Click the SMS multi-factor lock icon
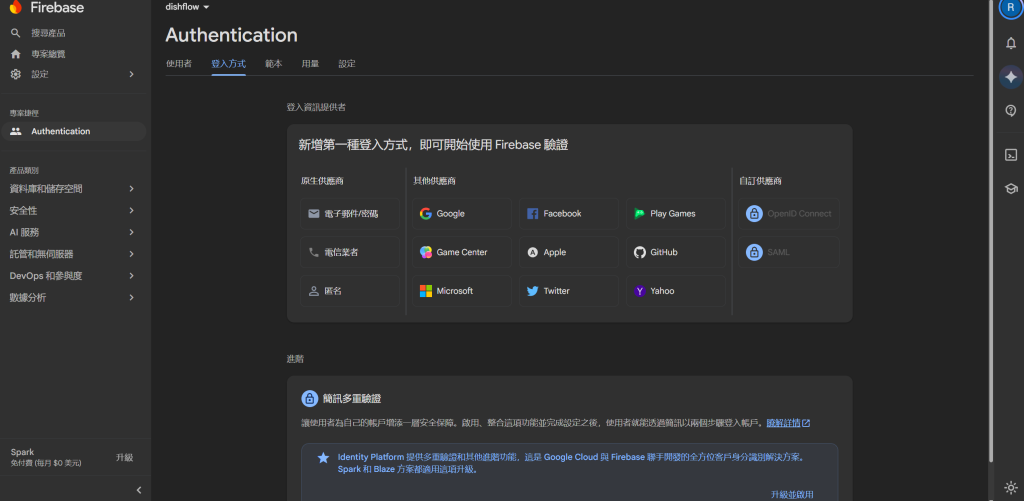 [310, 398]
